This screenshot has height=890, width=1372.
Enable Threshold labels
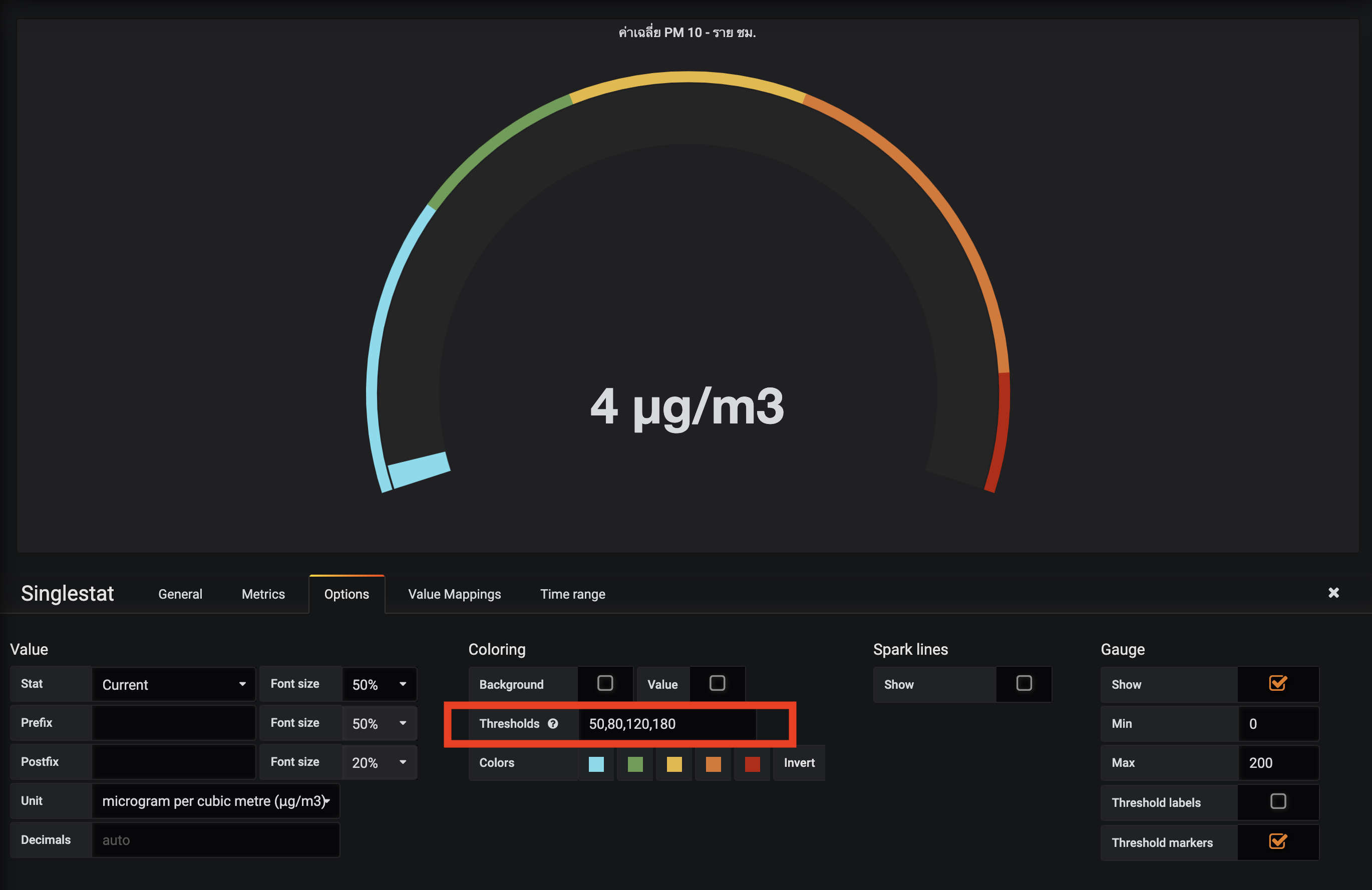[1277, 802]
